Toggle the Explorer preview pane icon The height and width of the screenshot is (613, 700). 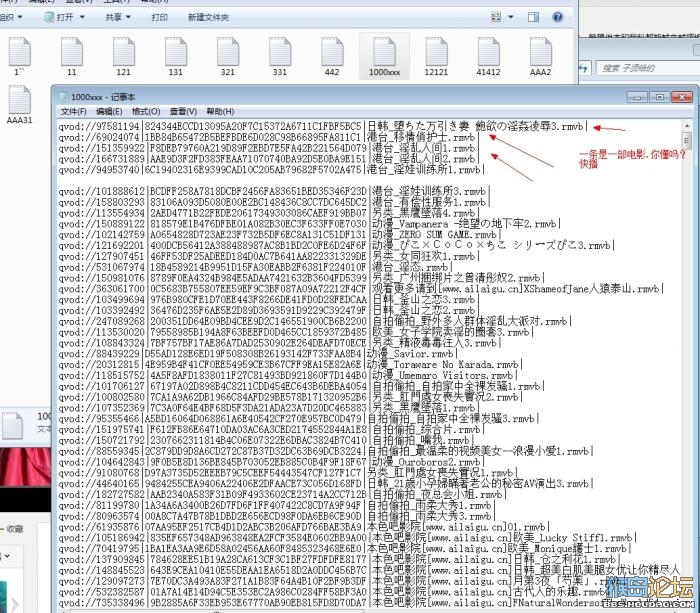click(533, 17)
